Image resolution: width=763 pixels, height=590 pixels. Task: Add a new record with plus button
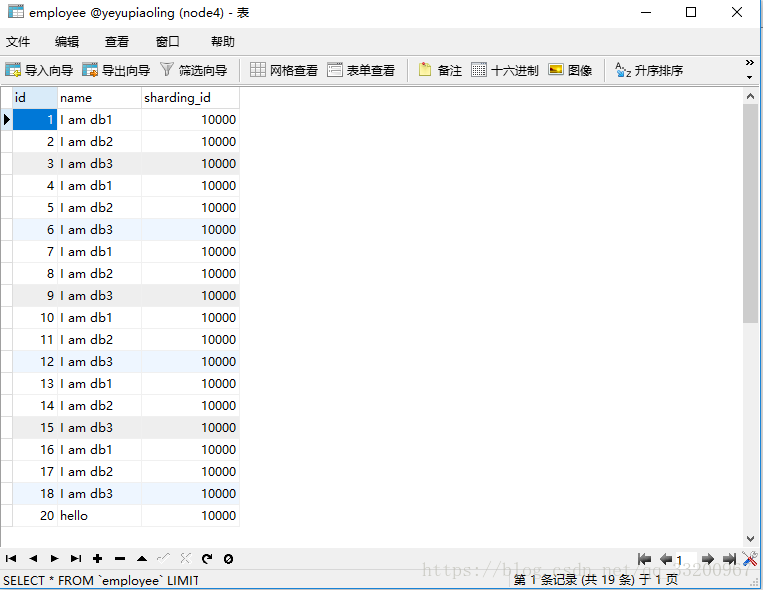(98, 559)
